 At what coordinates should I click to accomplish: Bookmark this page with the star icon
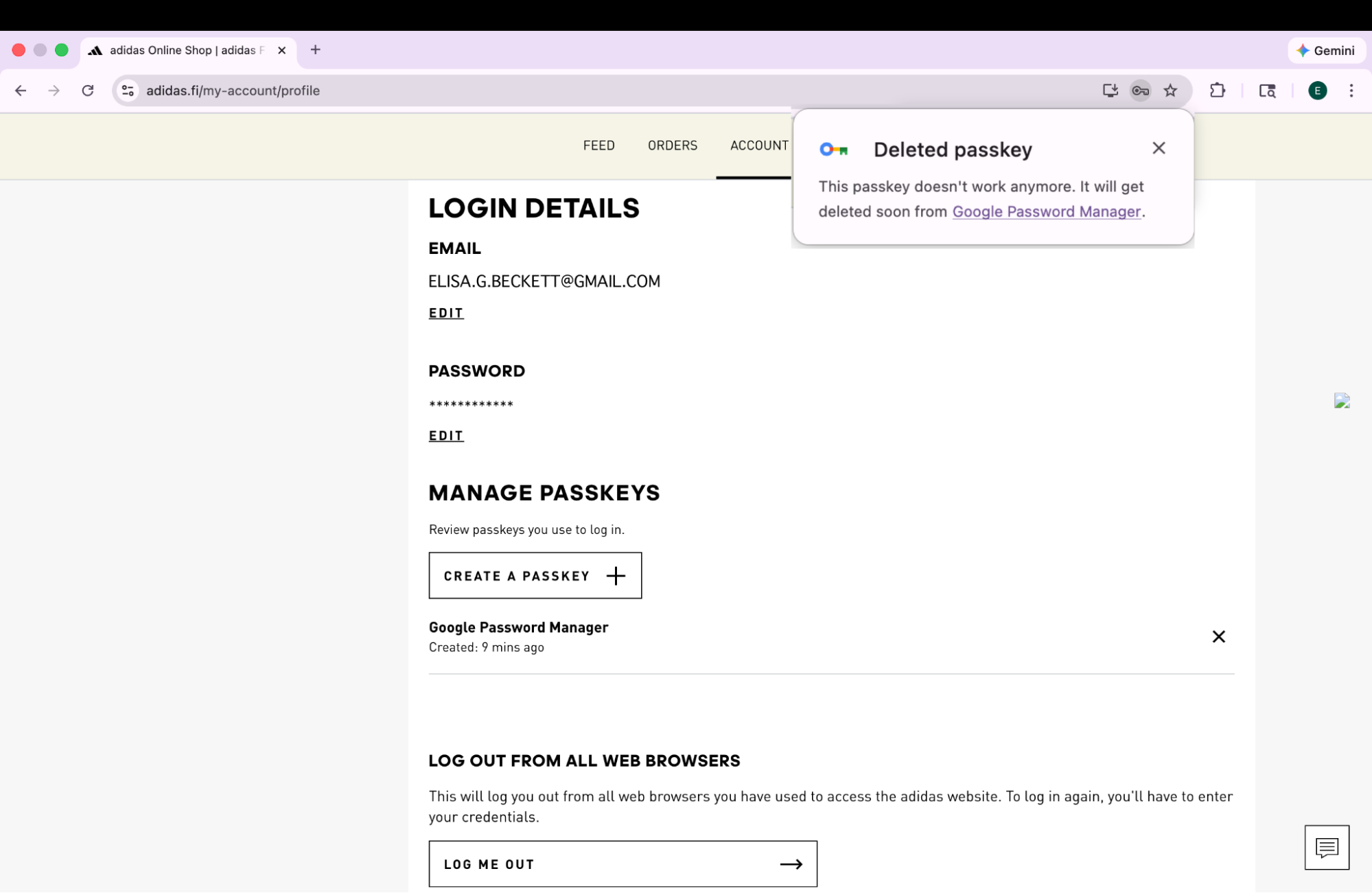(x=1170, y=90)
